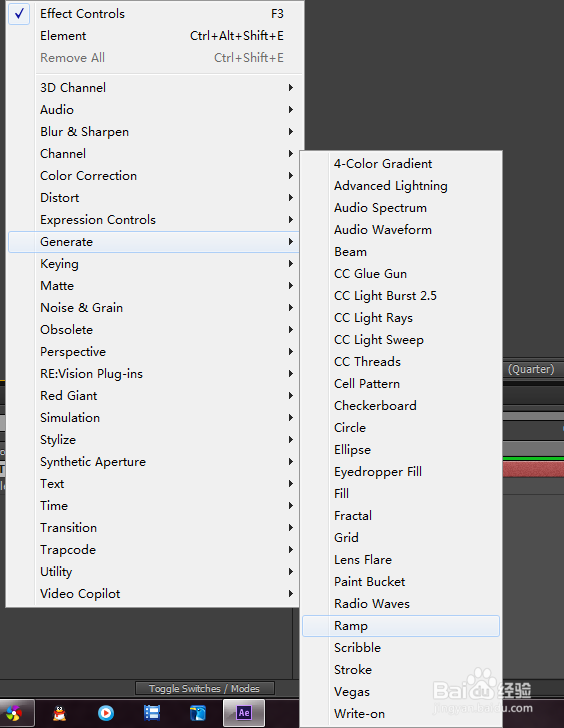Open the Red Giant submenu
The height and width of the screenshot is (728, 564).
point(155,396)
